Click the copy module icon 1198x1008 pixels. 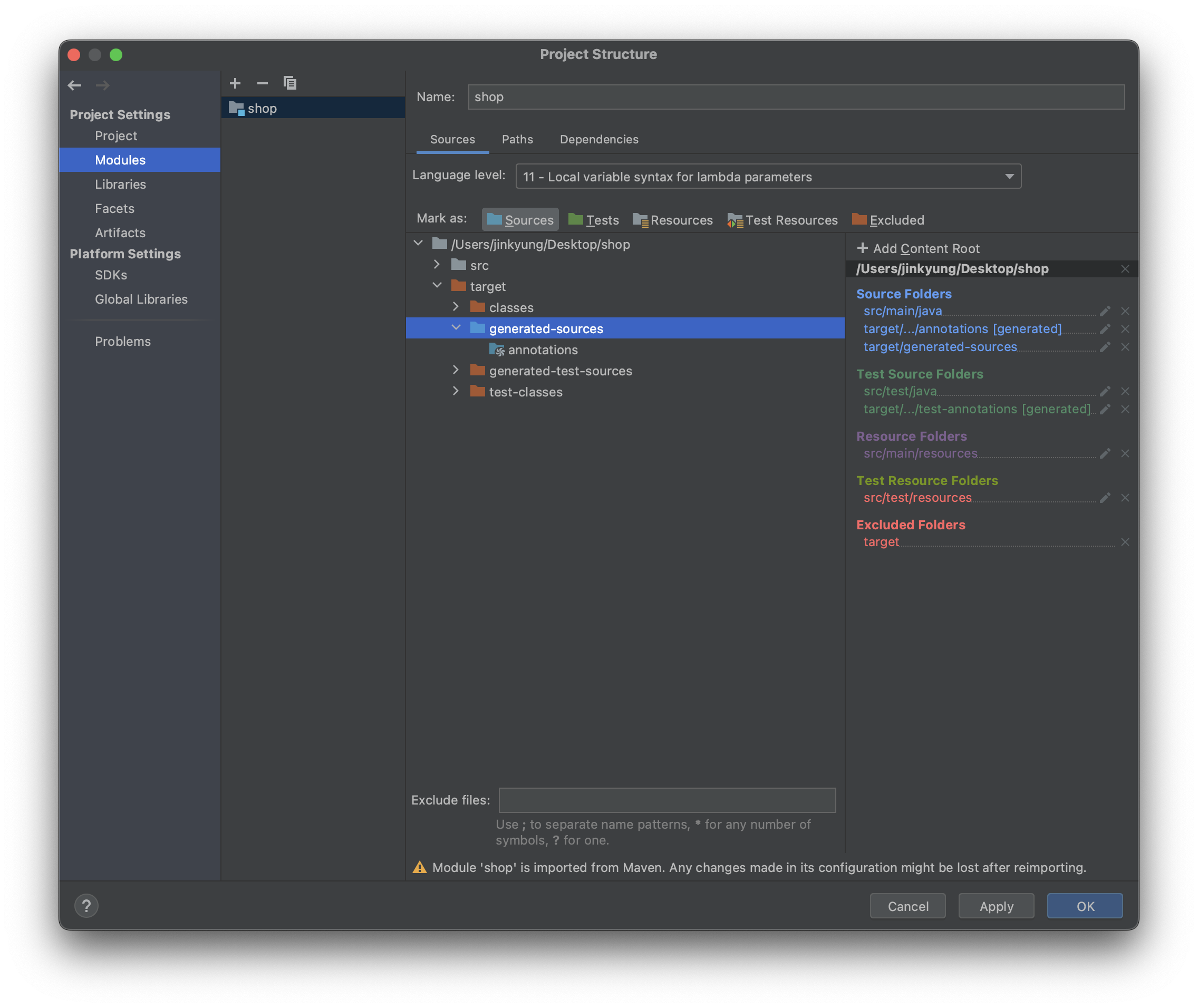pos(290,83)
